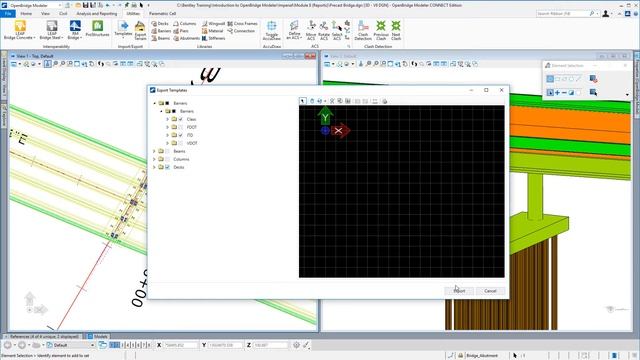Viewport: 640px width, 360px height.
Task: Check VDOT folder checkbox
Action: [x=181, y=143]
